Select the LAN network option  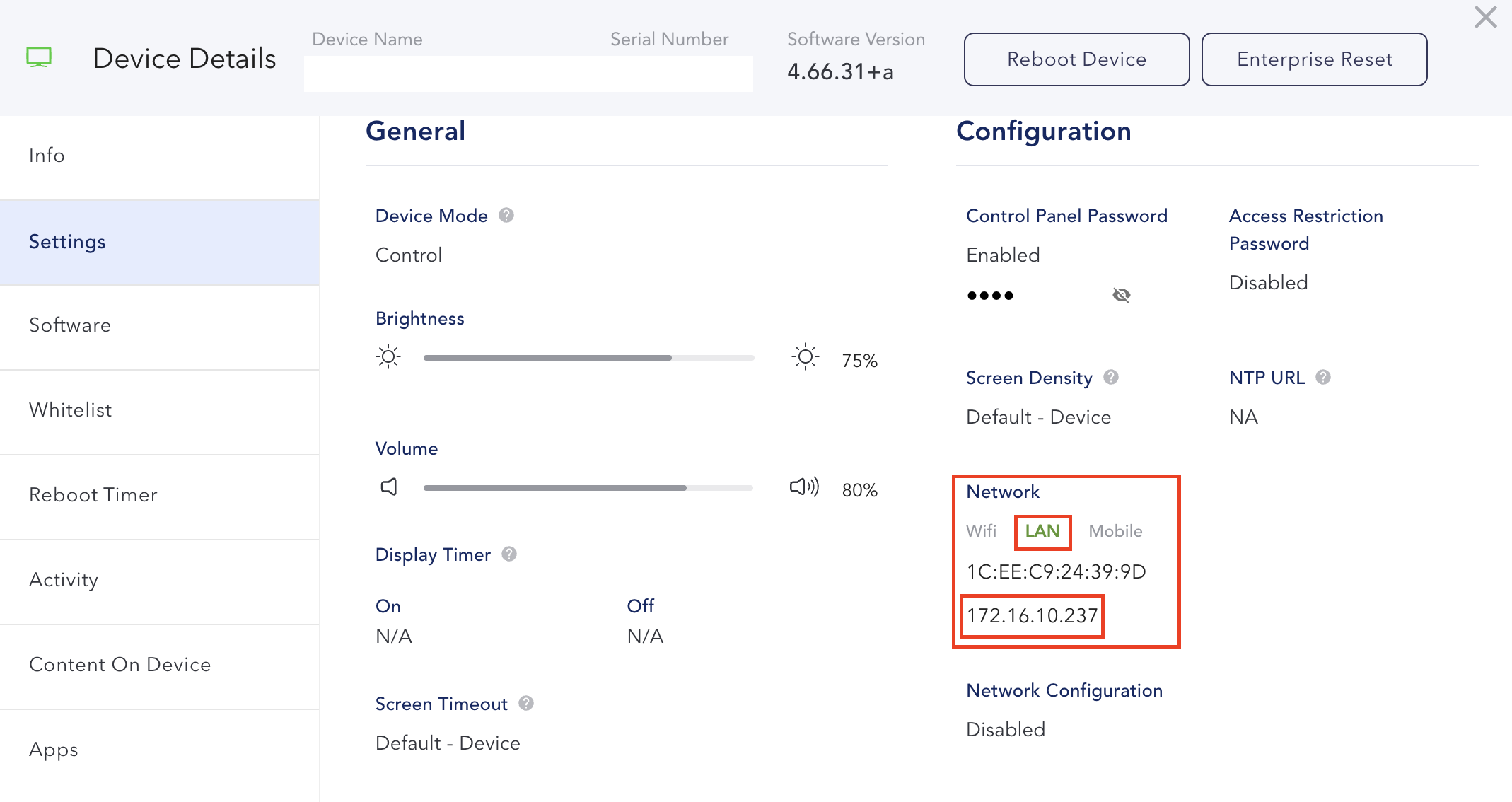coord(1042,531)
